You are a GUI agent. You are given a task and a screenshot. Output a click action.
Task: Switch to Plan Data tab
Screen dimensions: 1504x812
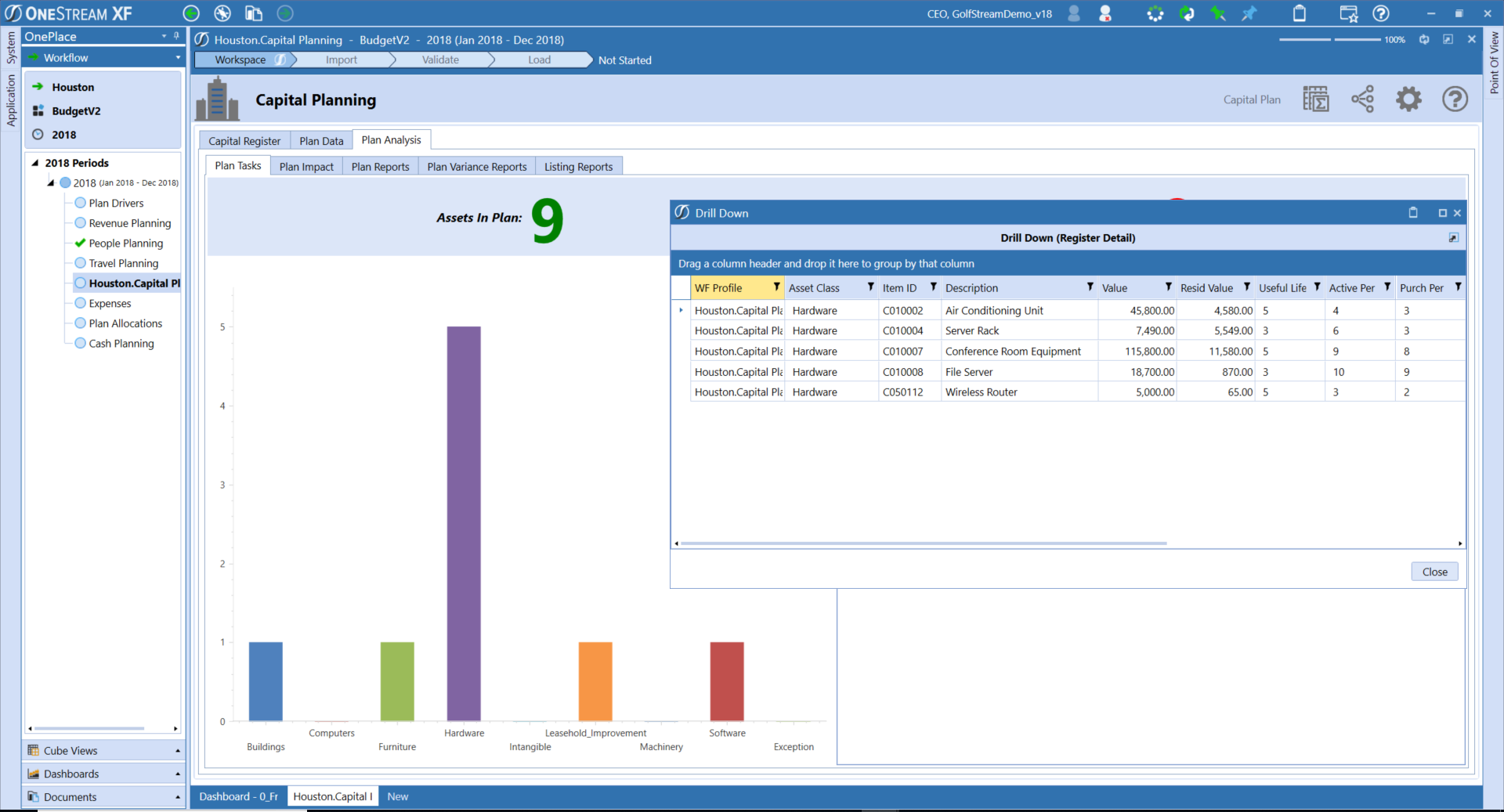[x=321, y=141]
